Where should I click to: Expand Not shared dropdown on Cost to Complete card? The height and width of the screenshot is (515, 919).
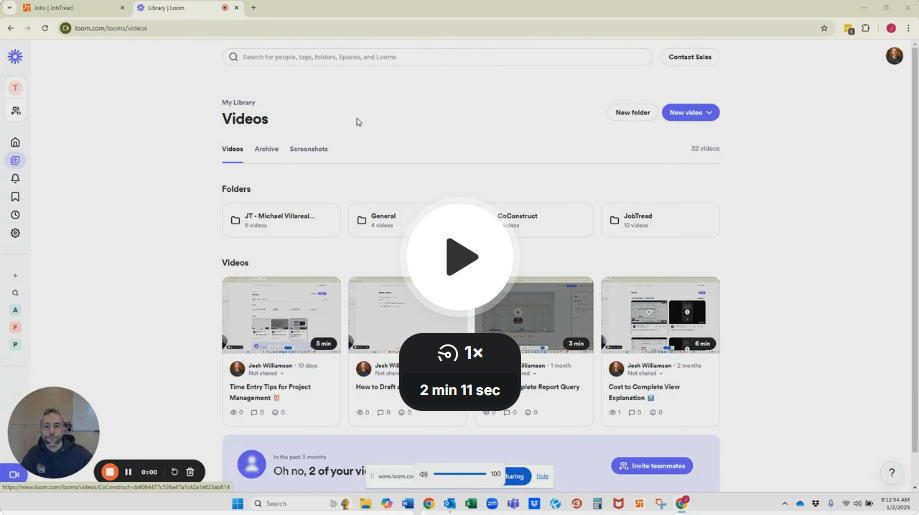pyautogui.click(x=645, y=373)
